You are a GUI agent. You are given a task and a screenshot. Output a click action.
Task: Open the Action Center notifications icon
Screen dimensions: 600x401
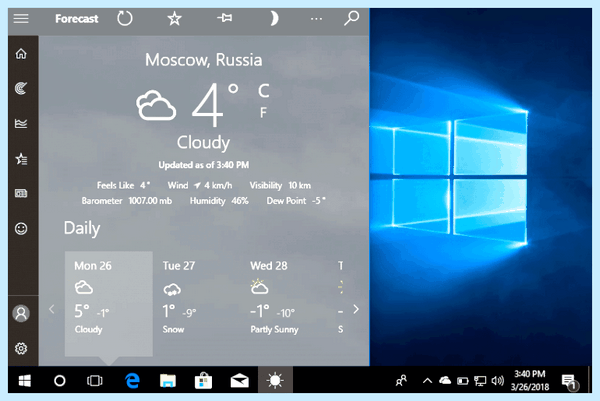point(569,381)
